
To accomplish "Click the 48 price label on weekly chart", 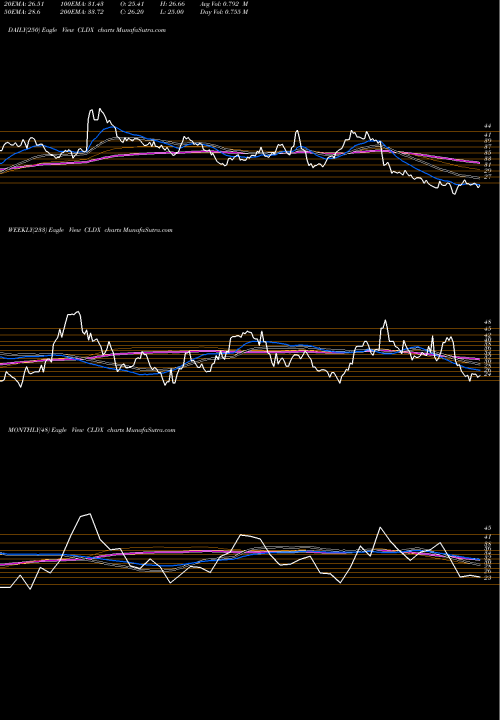I will 488,322.
